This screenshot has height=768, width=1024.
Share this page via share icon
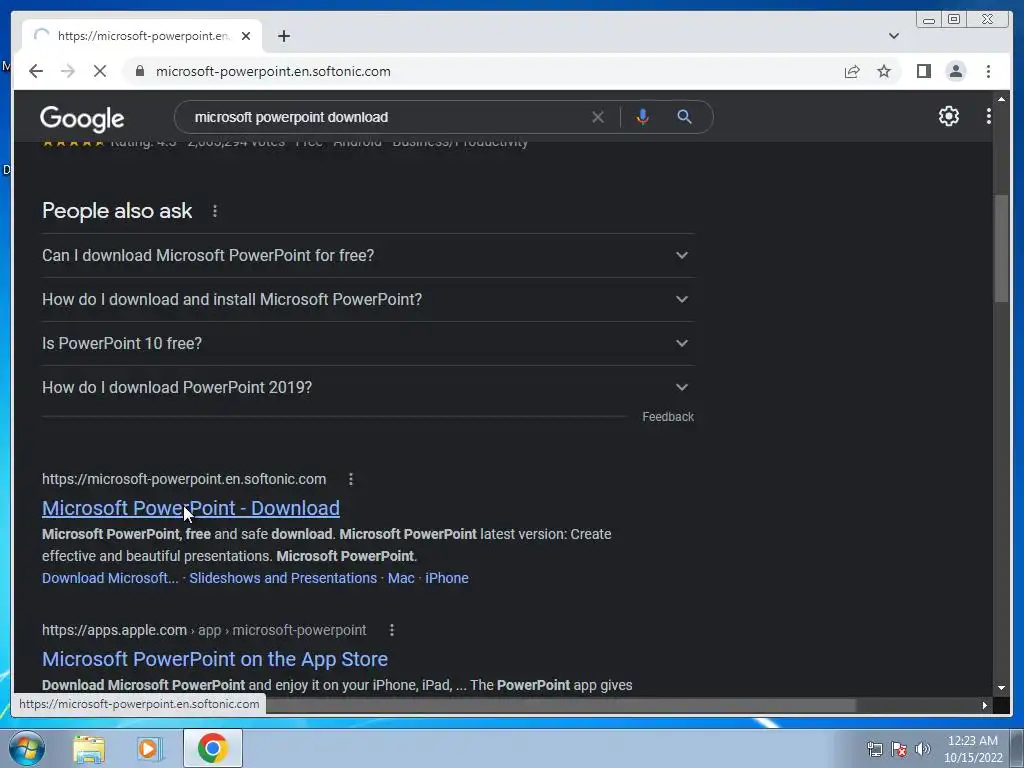click(x=852, y=71)
